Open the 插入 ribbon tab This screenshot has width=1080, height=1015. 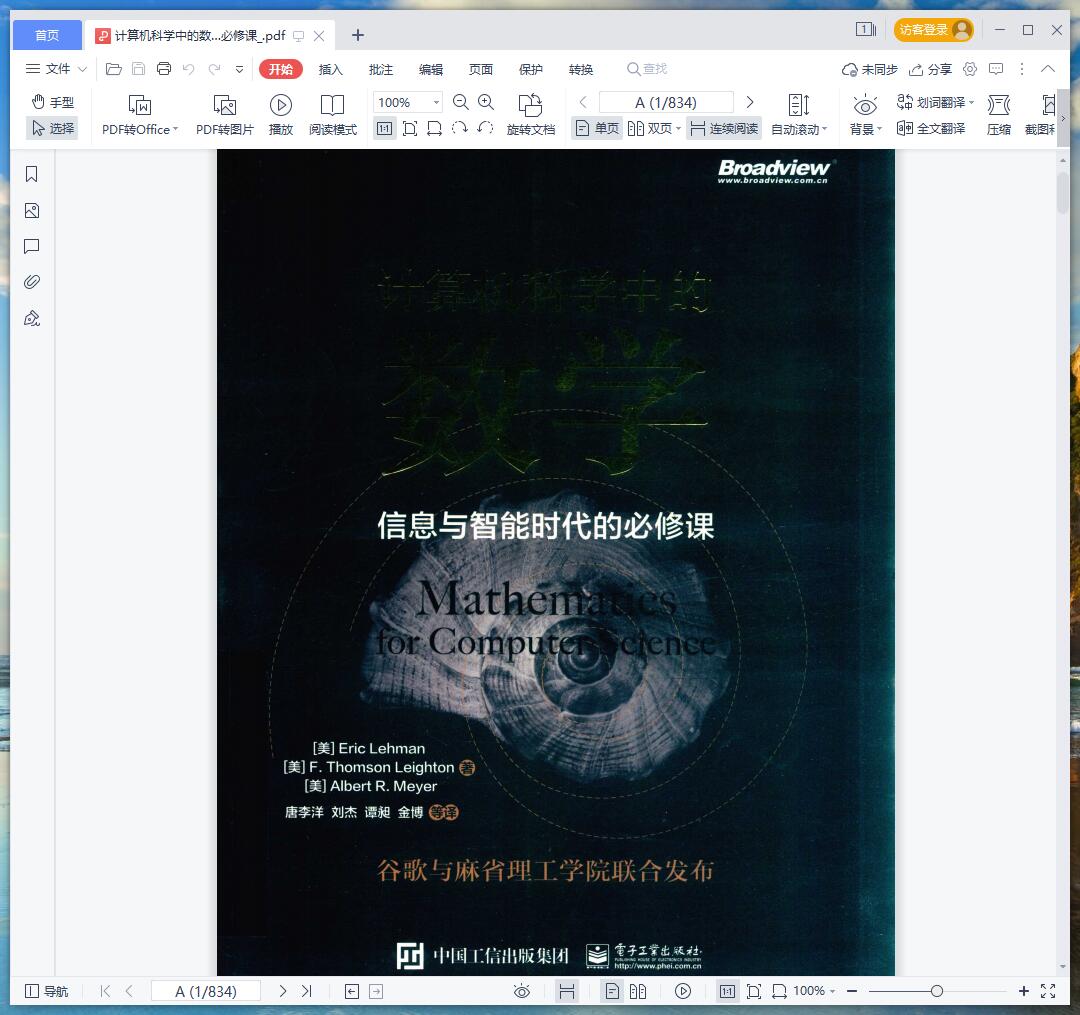tap(331, 69)
